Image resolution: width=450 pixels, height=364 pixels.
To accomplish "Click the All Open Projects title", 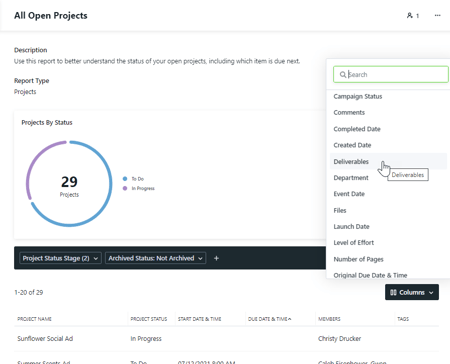I will coord(51,16).
